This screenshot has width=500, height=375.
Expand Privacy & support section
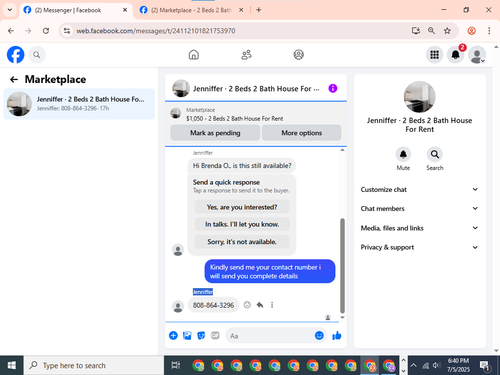(419, 247)
